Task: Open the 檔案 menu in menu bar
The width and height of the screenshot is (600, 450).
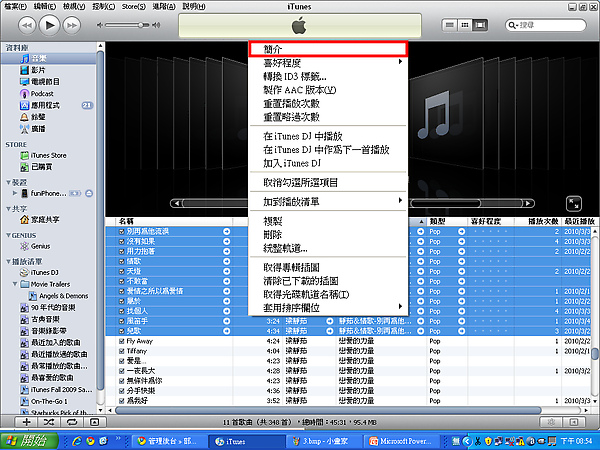Action: tap(16, 7)
